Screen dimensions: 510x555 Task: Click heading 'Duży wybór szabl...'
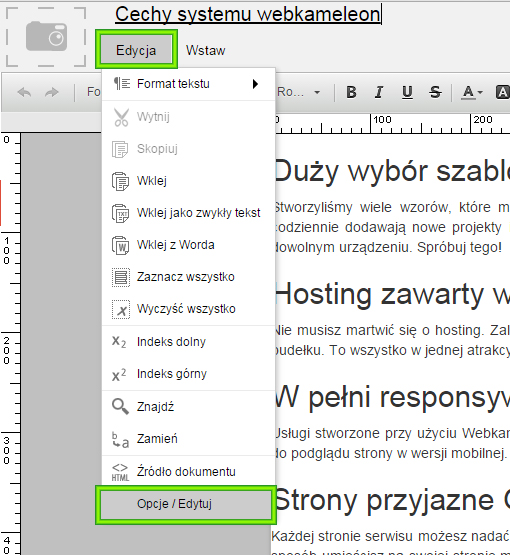point(392,171)
